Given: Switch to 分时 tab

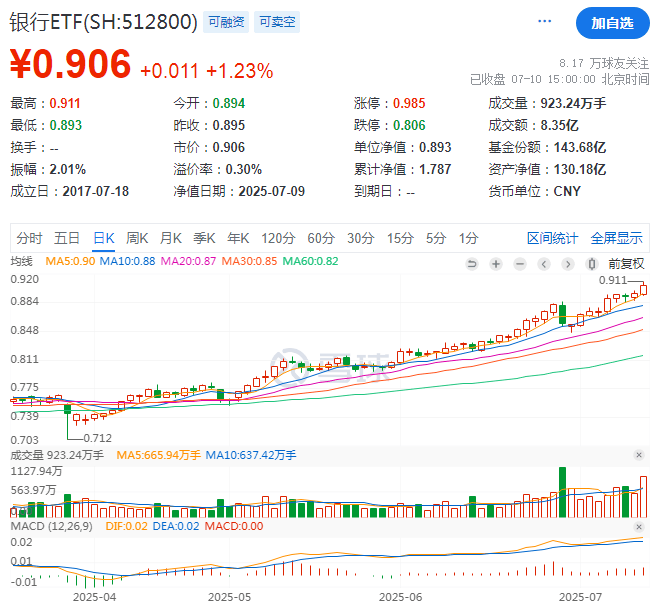Looking at the screenshot, I should [29, 238].
